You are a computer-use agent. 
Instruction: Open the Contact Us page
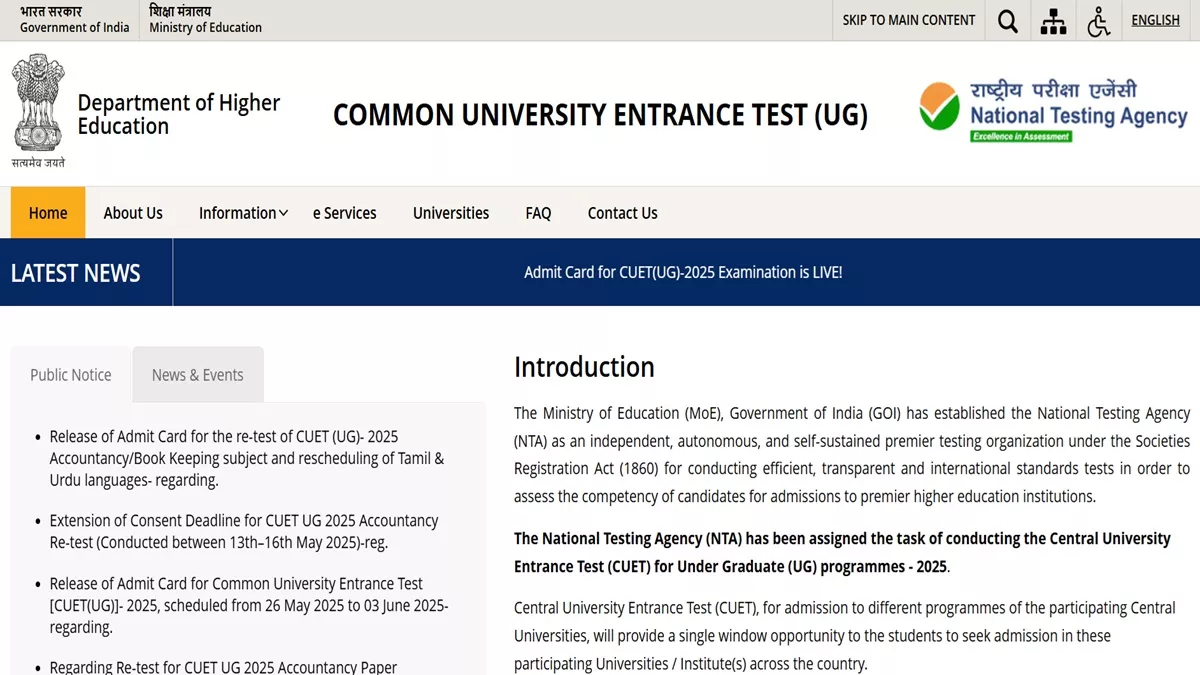pos(622,213)
